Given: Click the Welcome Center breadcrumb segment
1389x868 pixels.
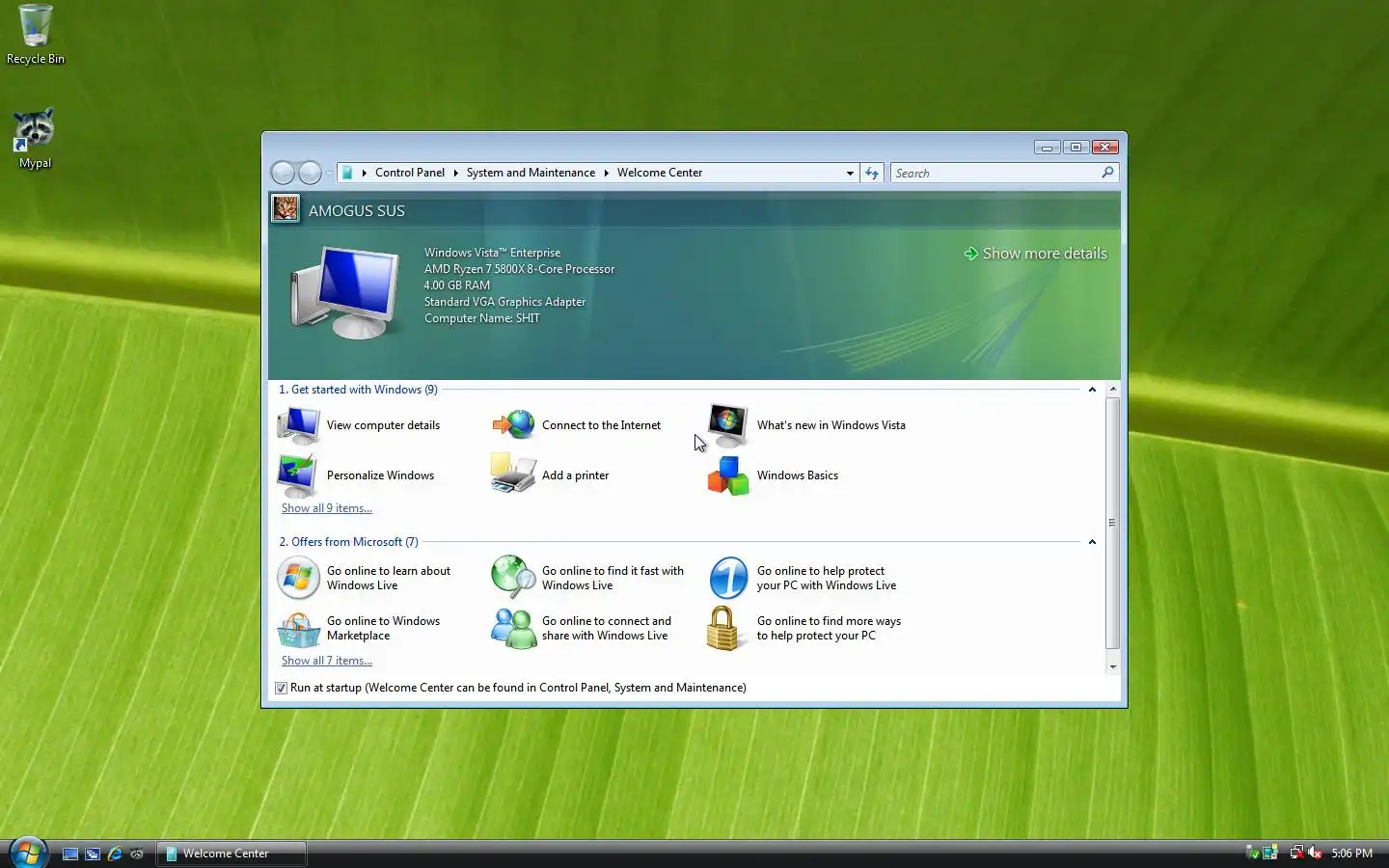Looking at the screenshot, I should coord(660,173).
